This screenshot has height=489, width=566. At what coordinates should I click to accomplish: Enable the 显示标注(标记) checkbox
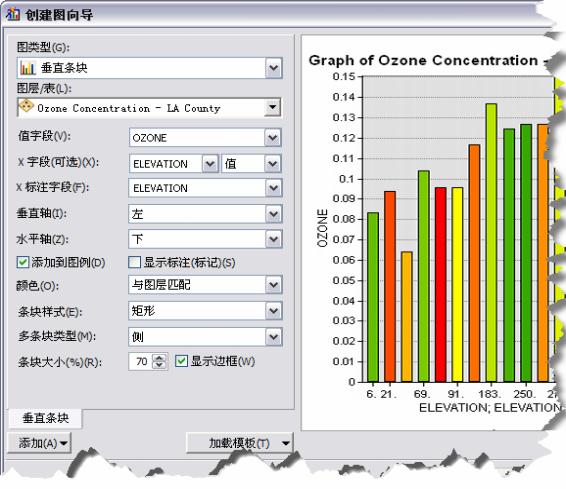134,262
